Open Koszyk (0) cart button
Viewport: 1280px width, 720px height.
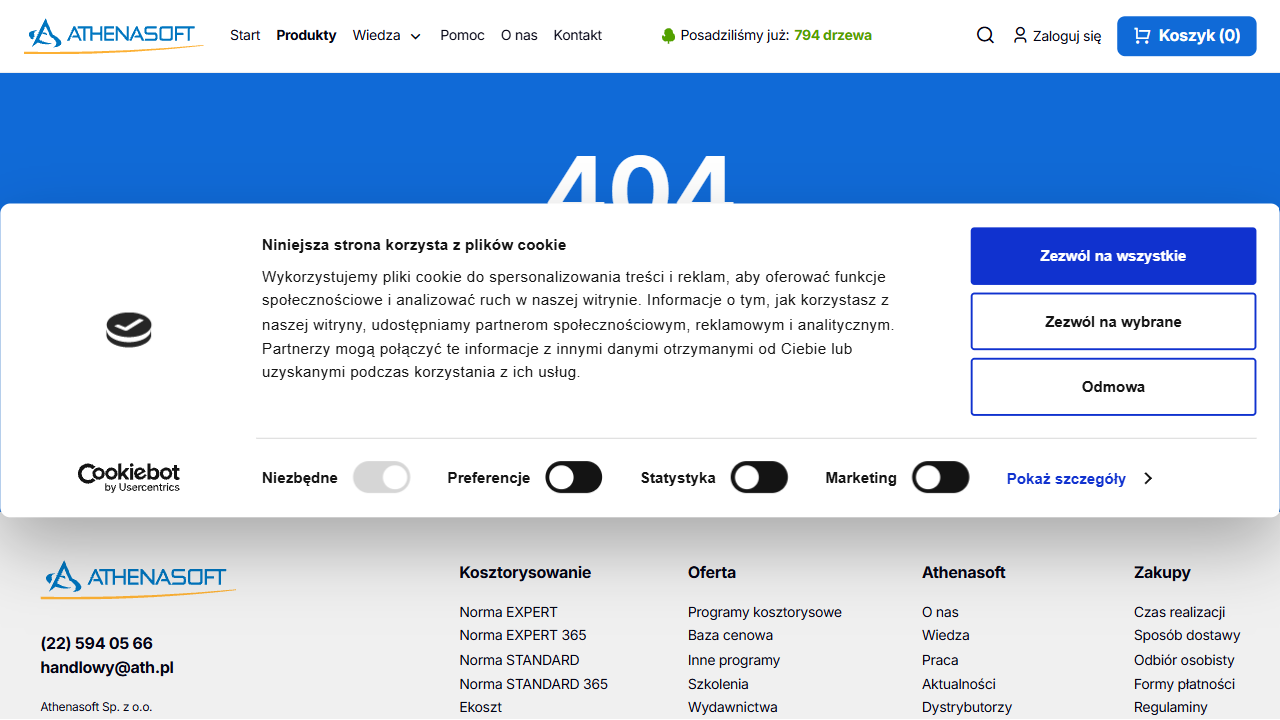tap(1187, 36)
